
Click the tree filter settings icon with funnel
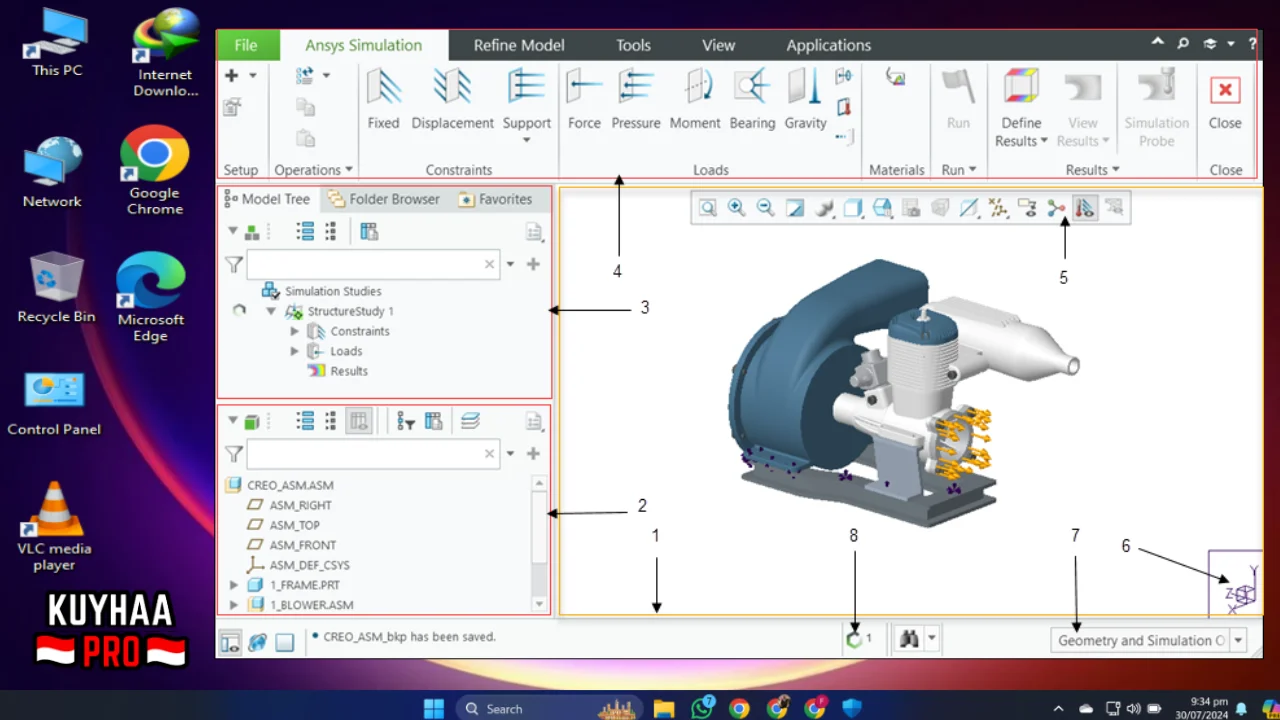(x=405, y=422)
